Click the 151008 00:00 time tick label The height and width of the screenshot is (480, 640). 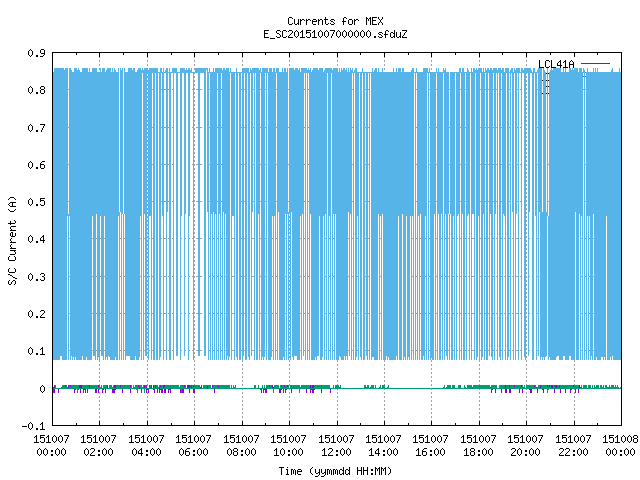[x=620, y=446]
